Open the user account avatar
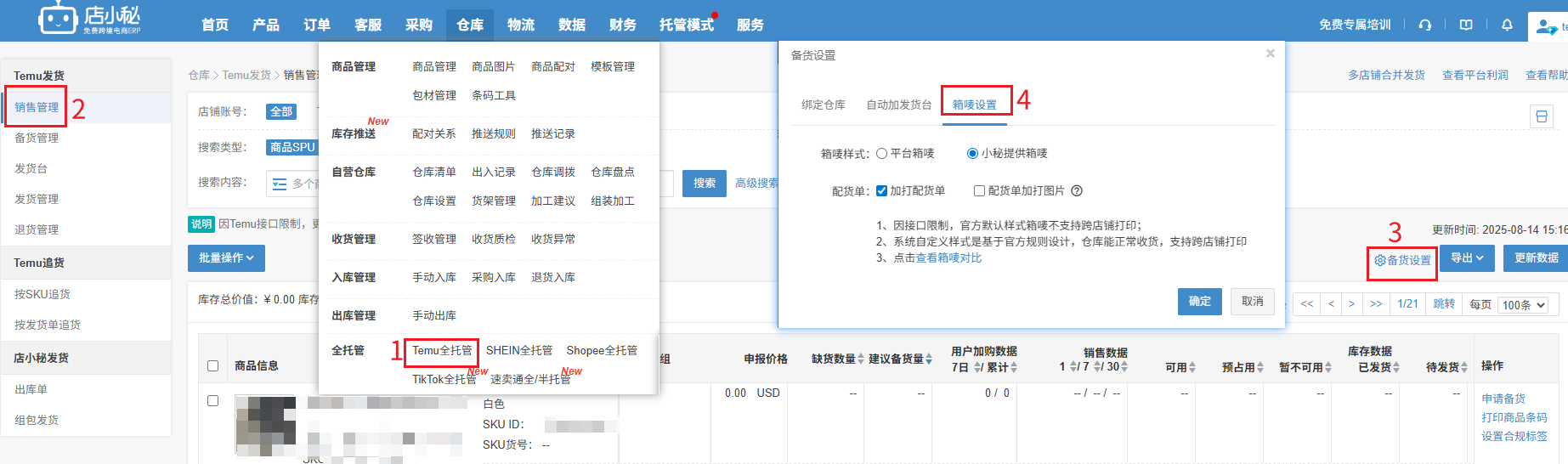The width and height of the screenshot is (1568, 464). pos(1545,26)
